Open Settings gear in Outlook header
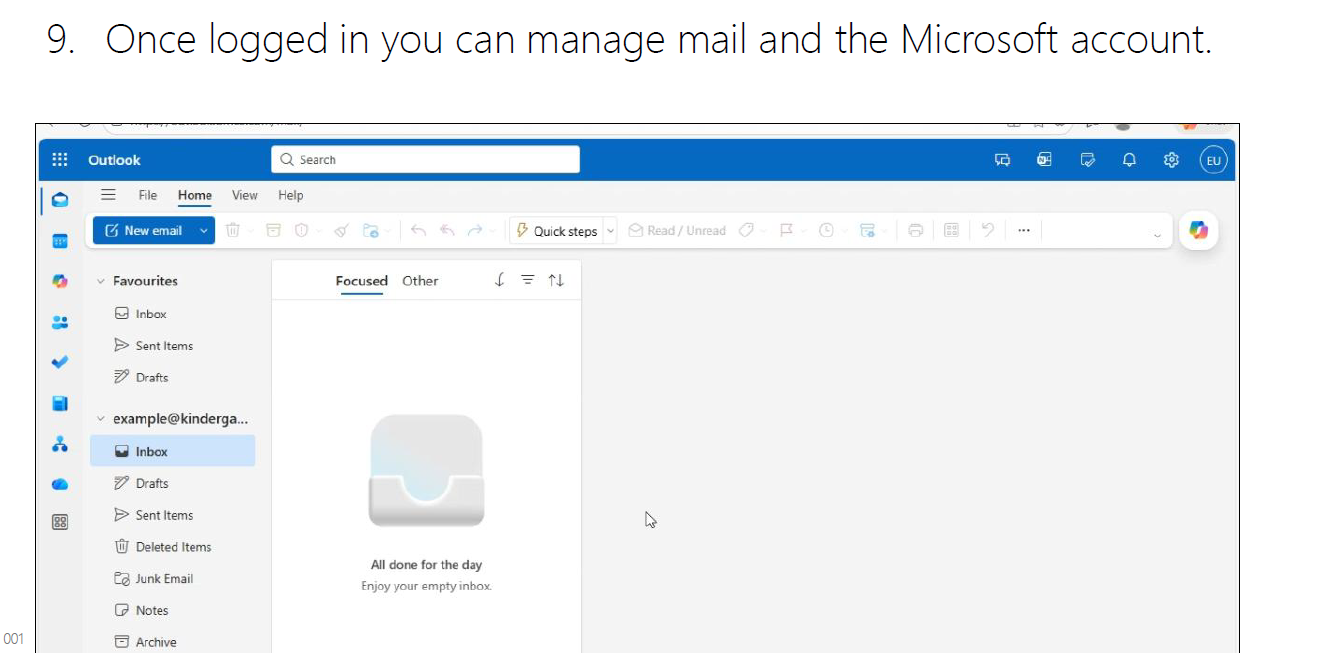The image size is (1327, 653). tap(1172, 160)
